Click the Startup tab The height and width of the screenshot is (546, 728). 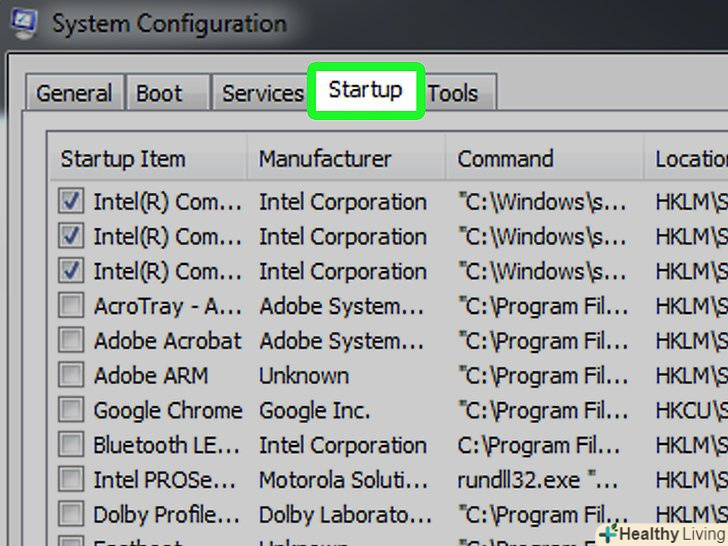365,90
